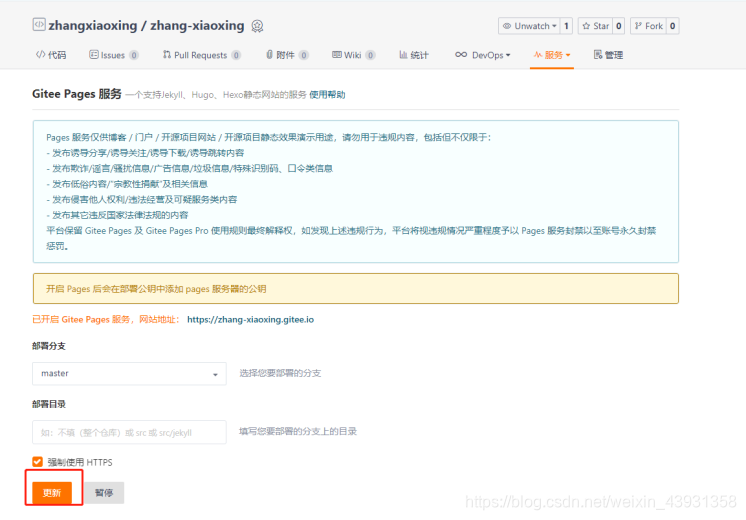This screenshot has width=746, height=520.
Task: Open the Wiki tab
Action: pos(353,55)
